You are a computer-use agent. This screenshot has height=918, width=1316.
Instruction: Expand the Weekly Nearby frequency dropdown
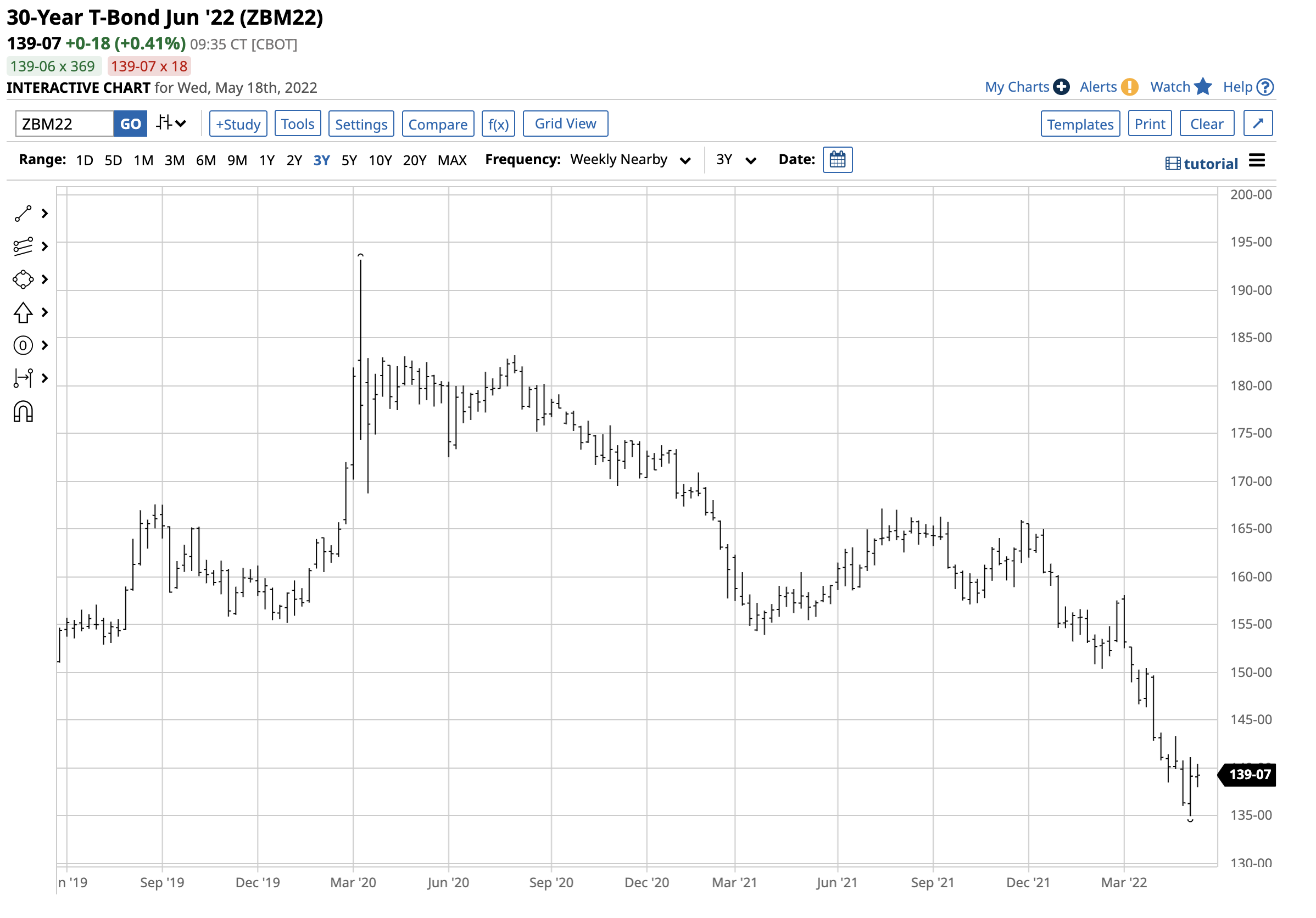pyautogui.click(x=630, y=160)
